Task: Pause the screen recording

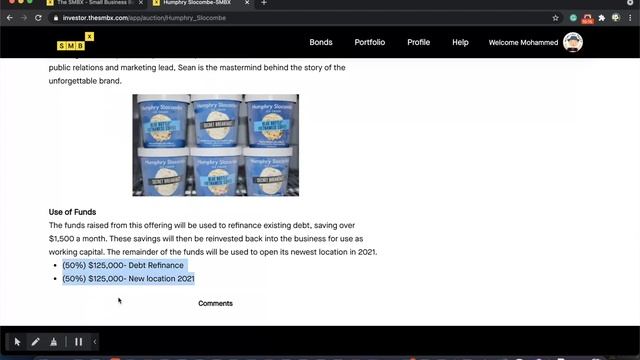Action: (x=78, y=342)
